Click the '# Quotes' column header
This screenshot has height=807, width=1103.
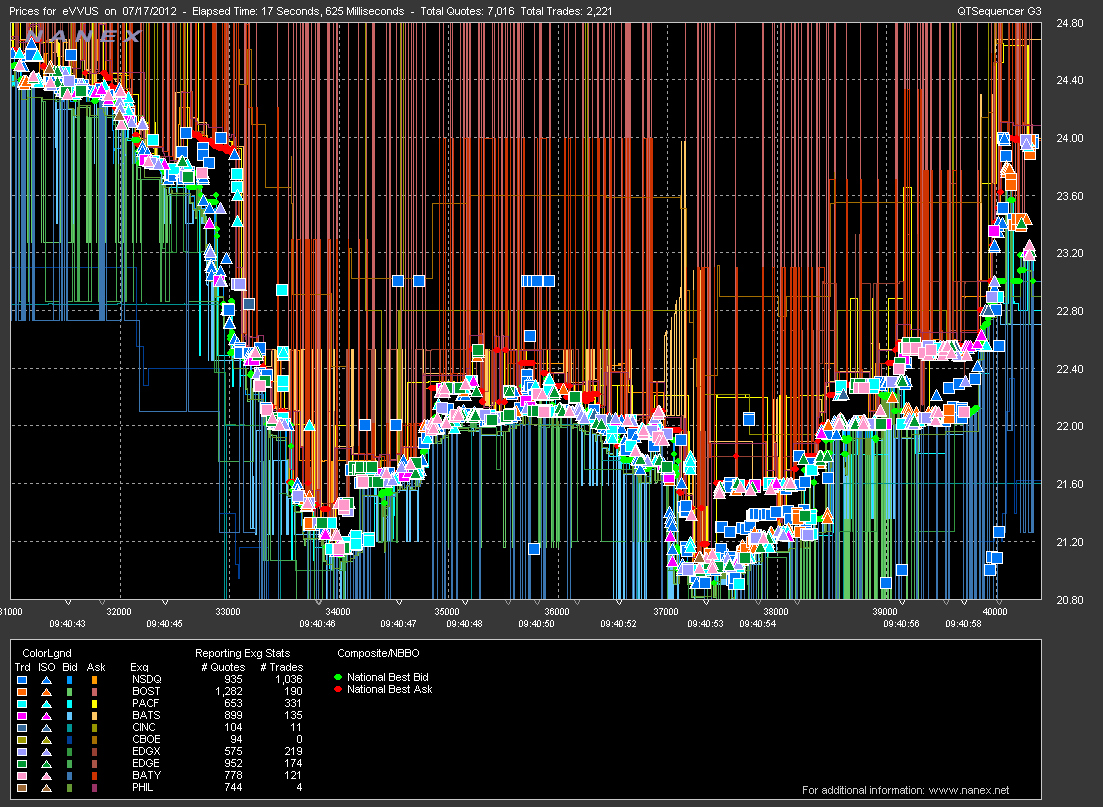click(223, 667)
